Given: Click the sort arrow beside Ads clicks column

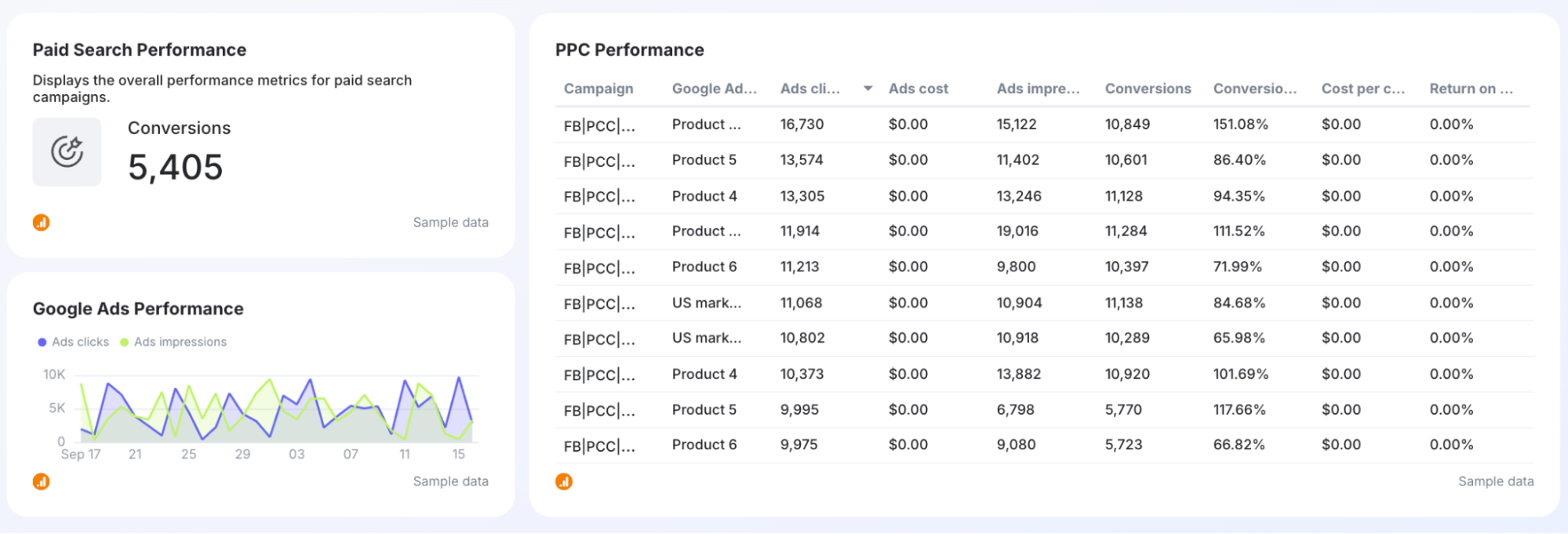Looking at the screenshot, I should 868,89.
